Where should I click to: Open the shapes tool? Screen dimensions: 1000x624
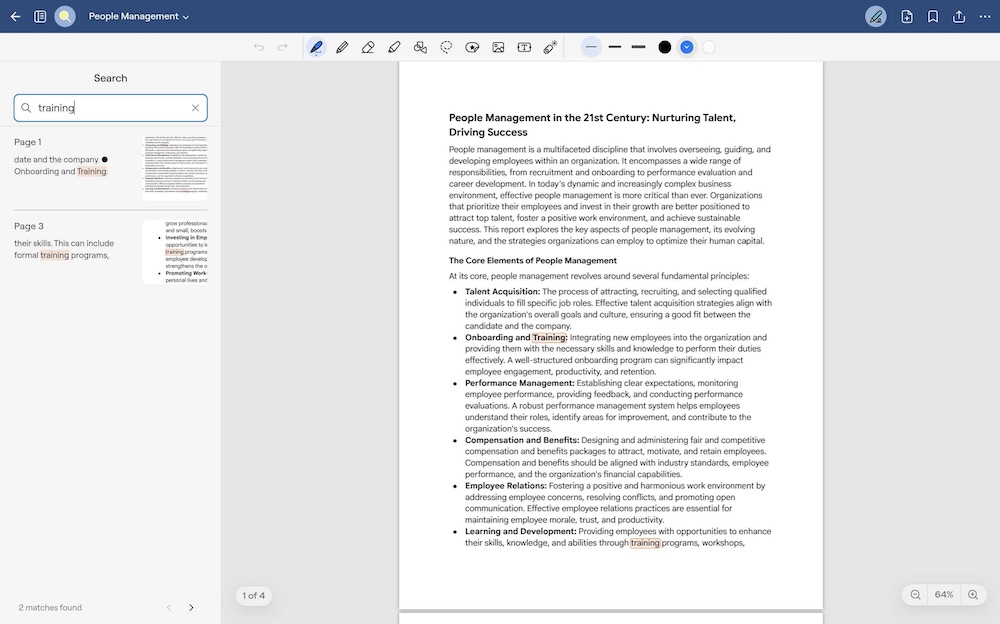[420, 47]
